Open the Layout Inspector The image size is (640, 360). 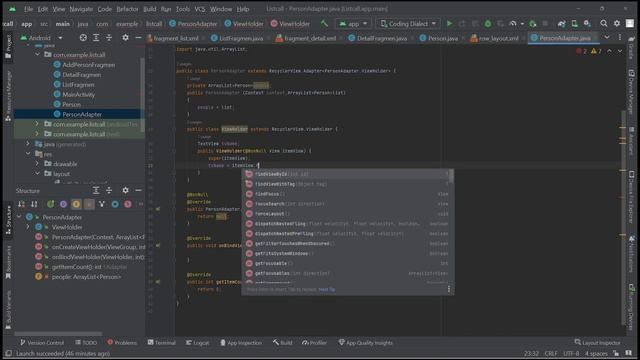tap(597, 342)
